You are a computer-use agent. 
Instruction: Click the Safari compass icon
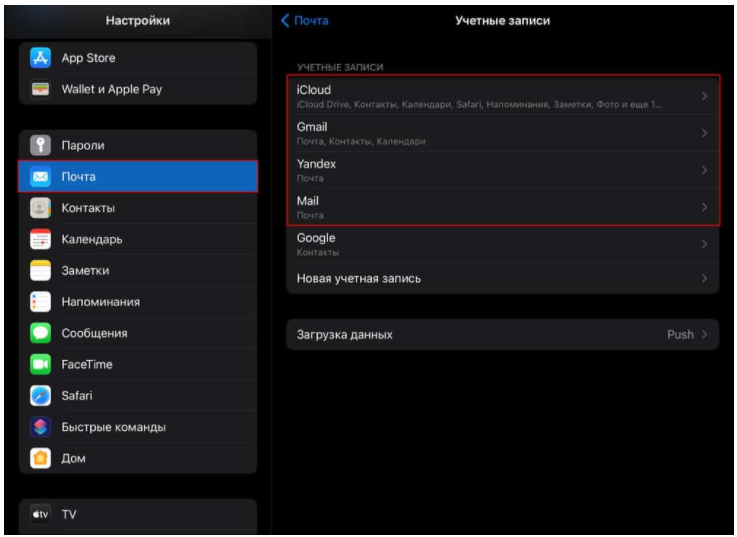coord(40,396)
